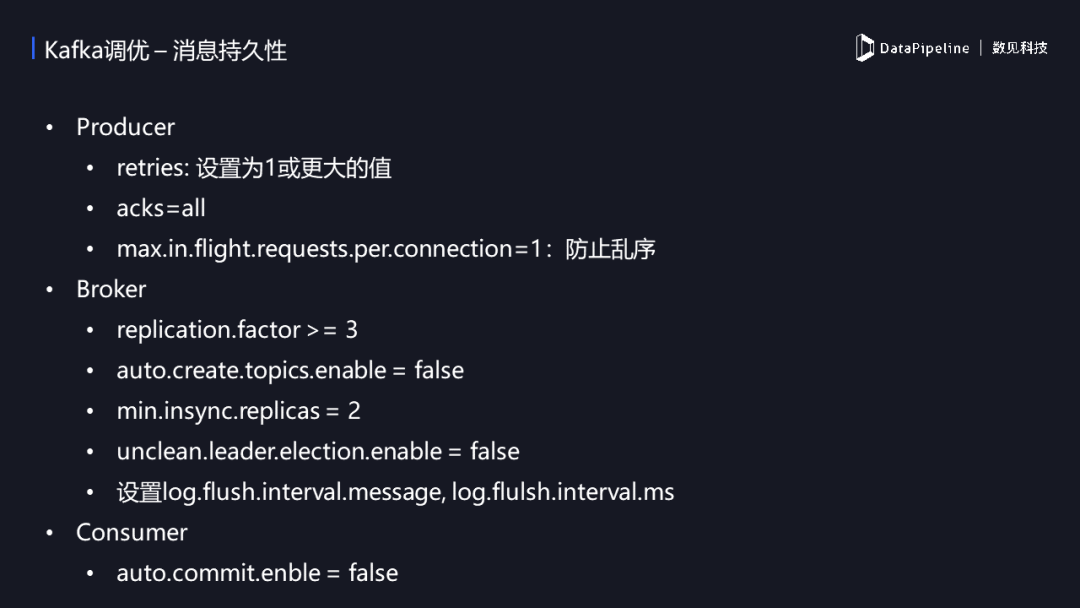Click the blue accent bar beside the title
The image size is (1080, 608).
point(34,49)
